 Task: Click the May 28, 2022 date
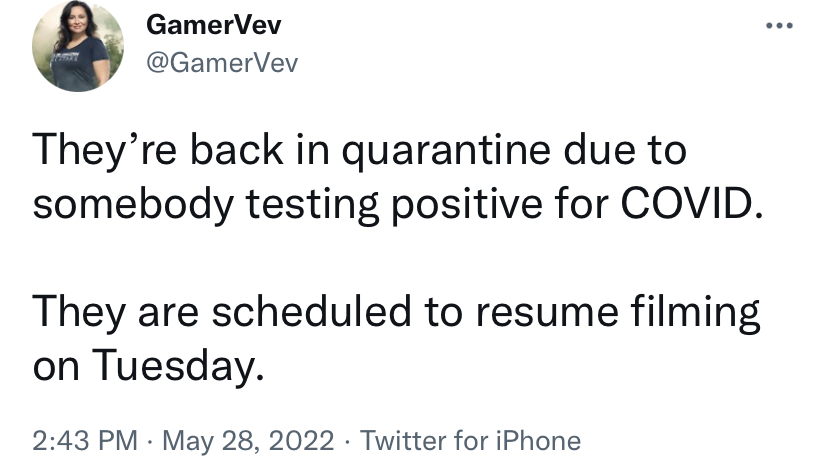click(x=248, y=441)
